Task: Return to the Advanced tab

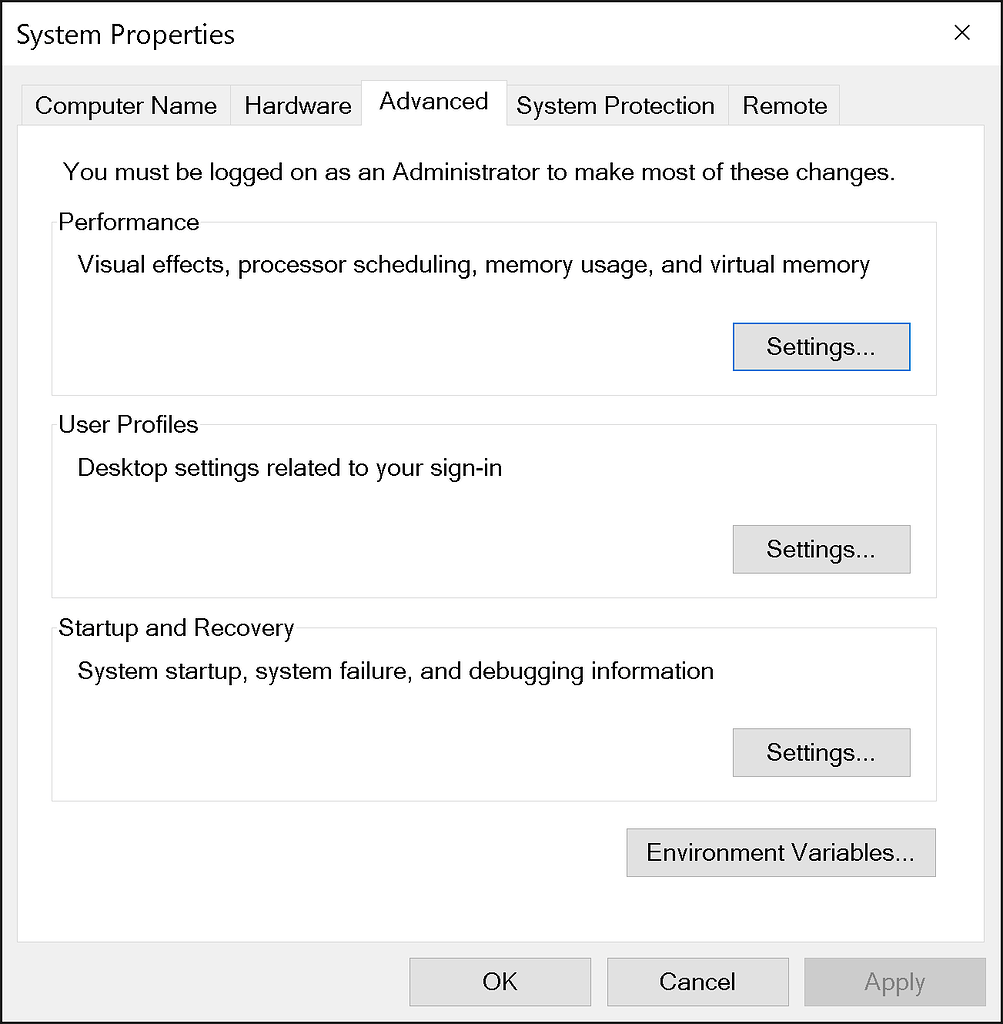Action: click(433, 101)
